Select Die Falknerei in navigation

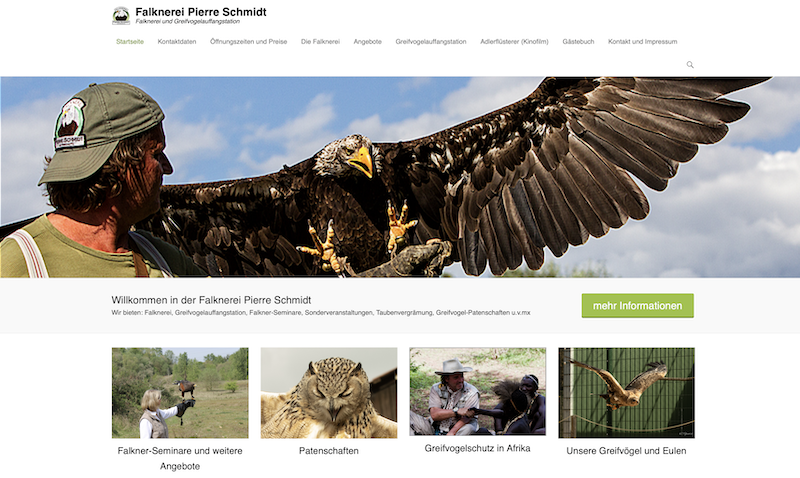pyautogui.click(x=320, y=42)
